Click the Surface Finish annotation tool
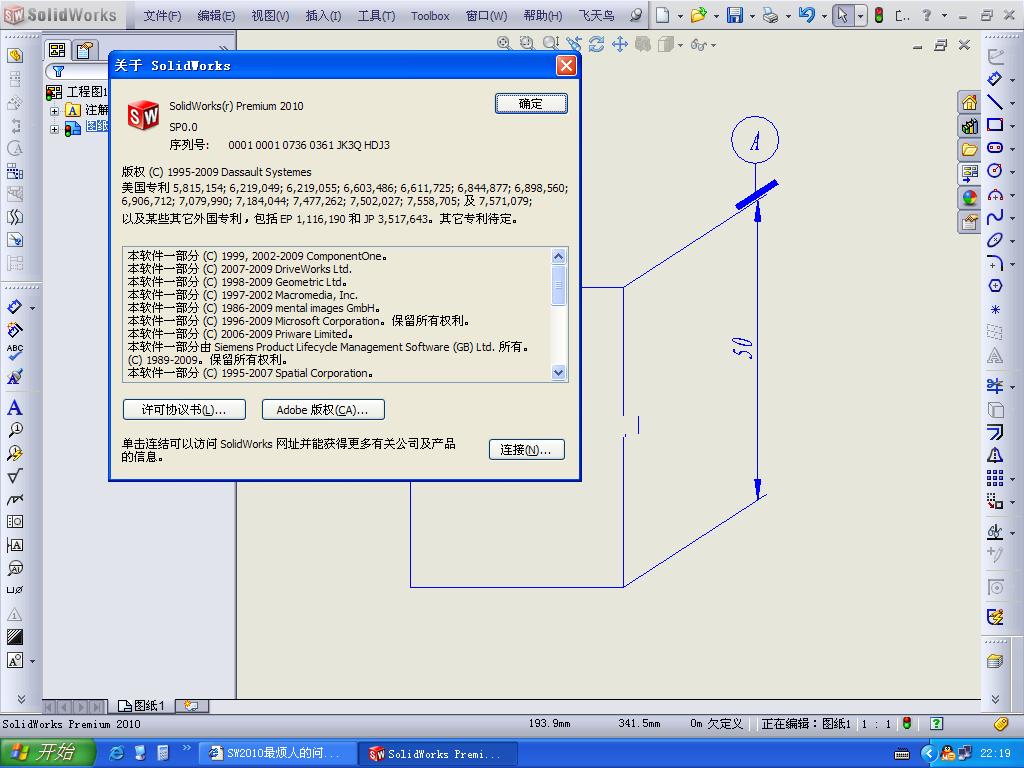The height and width of the screenshot is (768, 1024). coord(14,475)
